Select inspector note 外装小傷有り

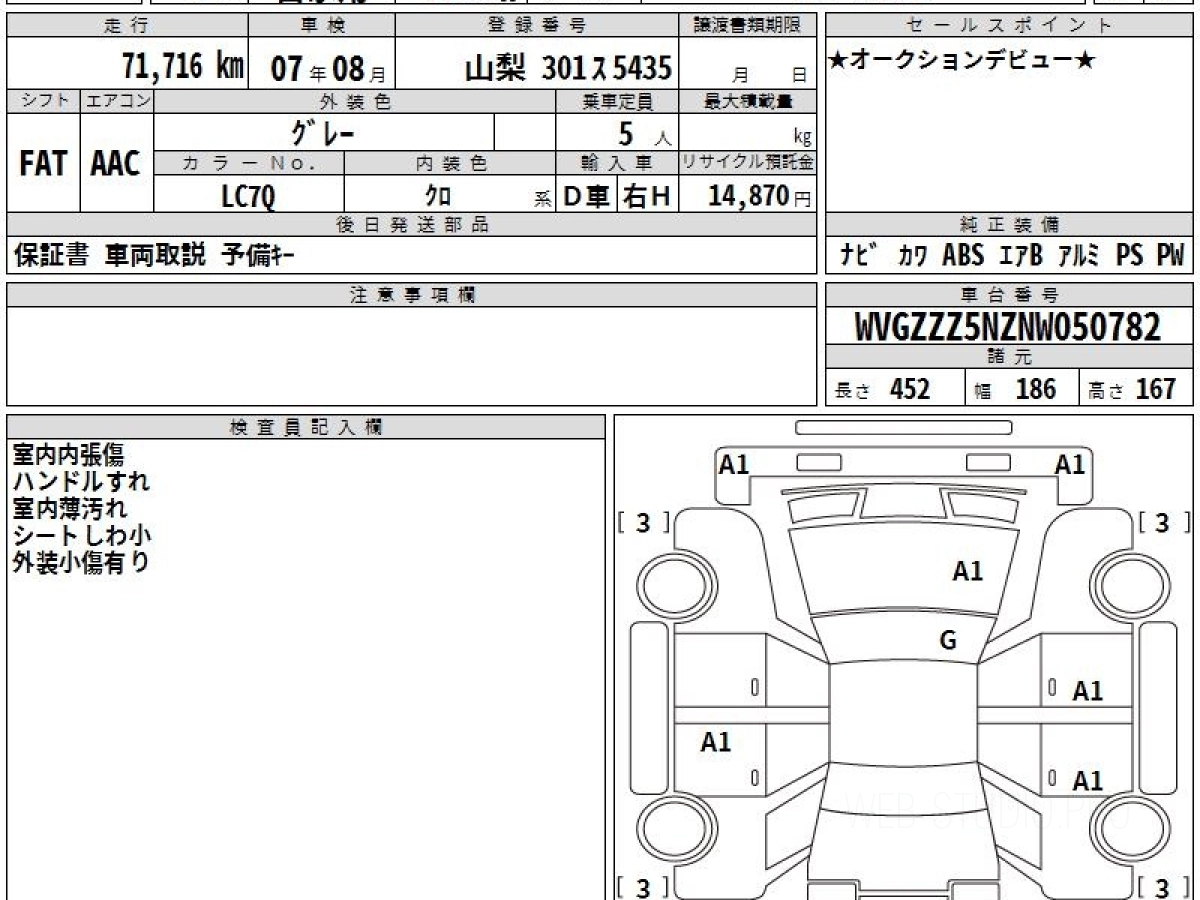(x=81, y=562)
